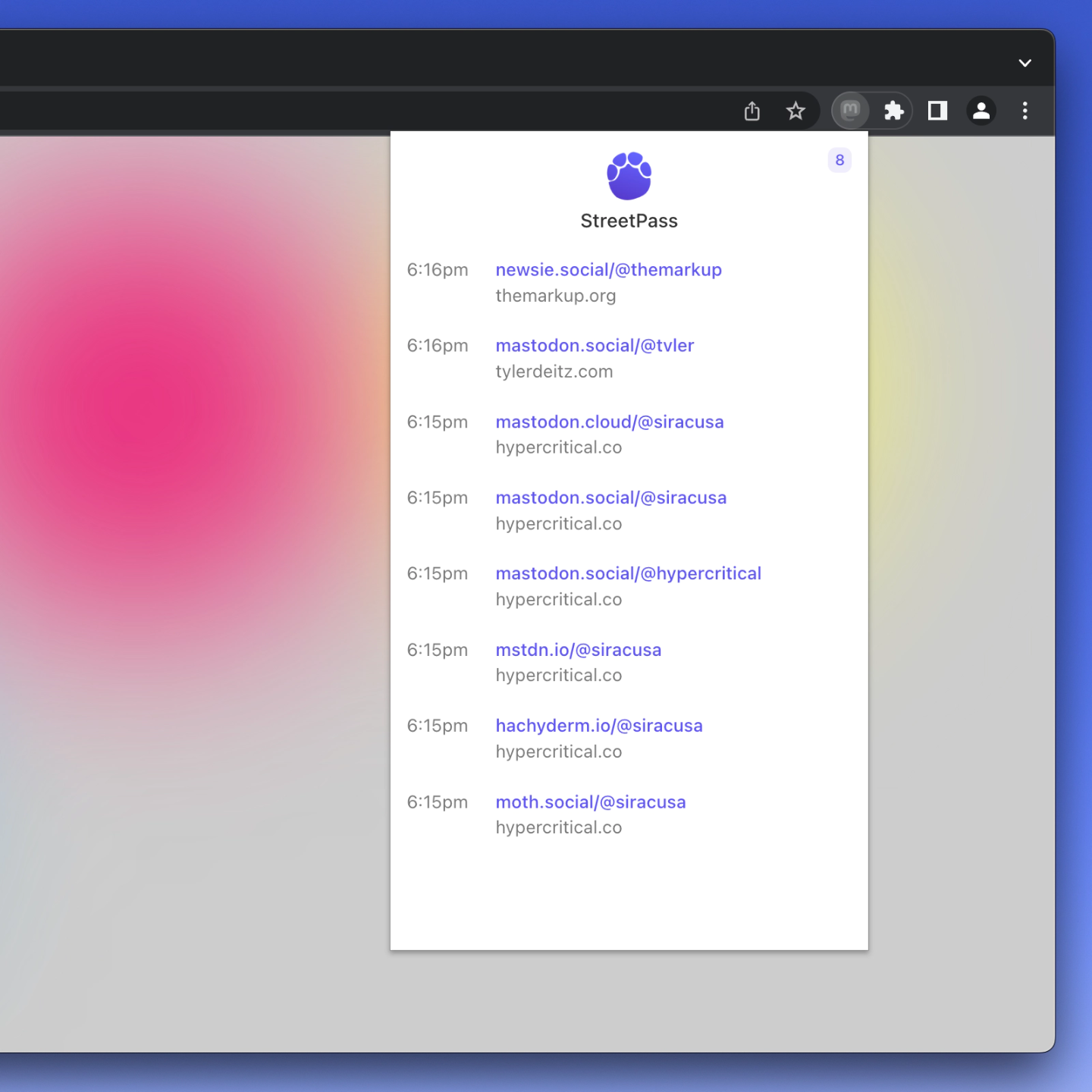Click the StreetPass paw logo
1092x1092 pixels.
pyautogui.click(x=629, y=175)
